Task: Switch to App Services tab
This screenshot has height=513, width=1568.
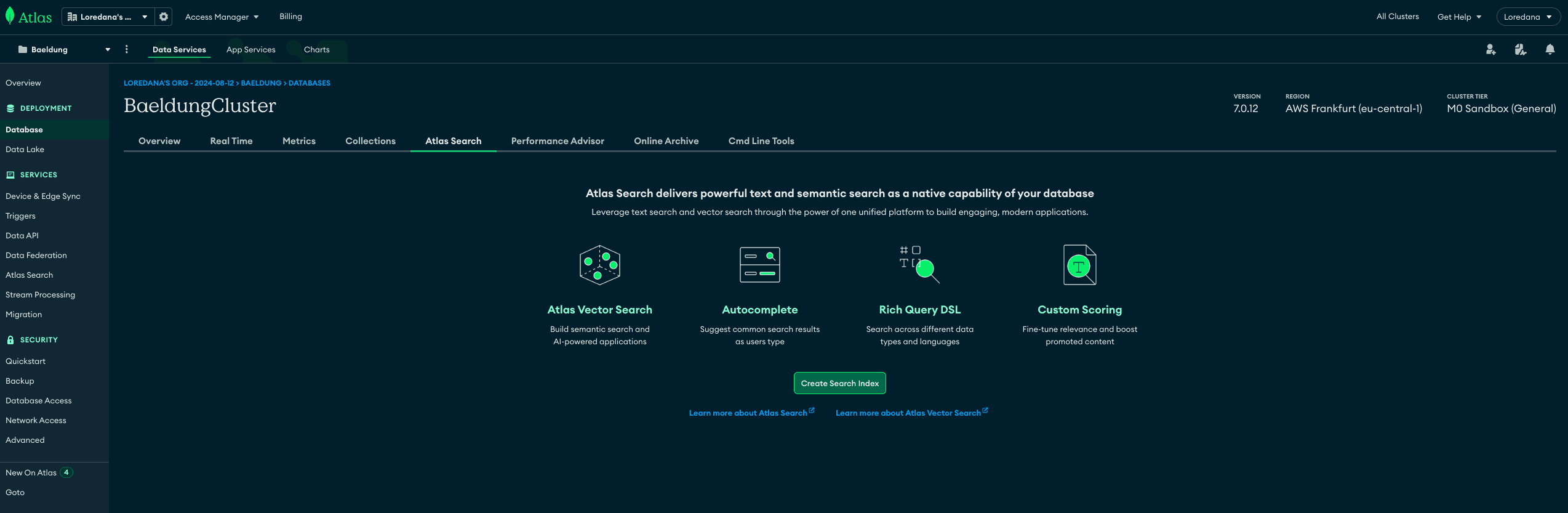Action: (x=251, y=50)
